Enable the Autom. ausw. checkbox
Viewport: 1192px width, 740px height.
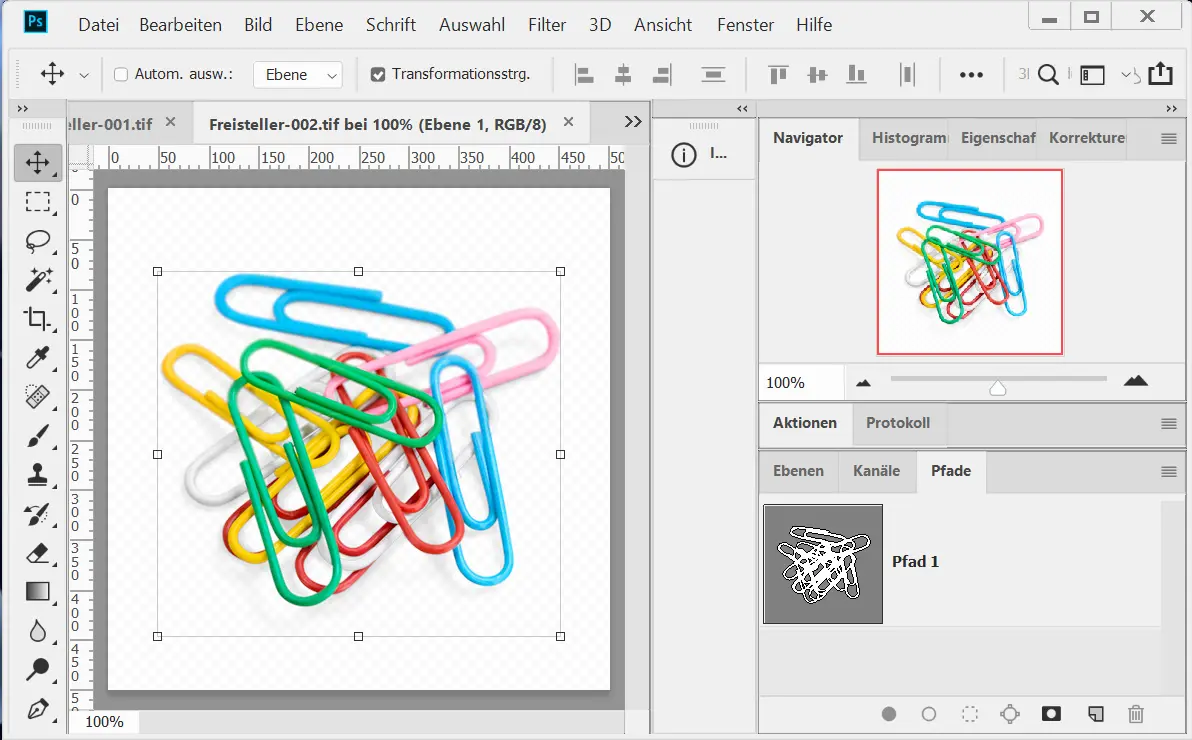point(121,74)
